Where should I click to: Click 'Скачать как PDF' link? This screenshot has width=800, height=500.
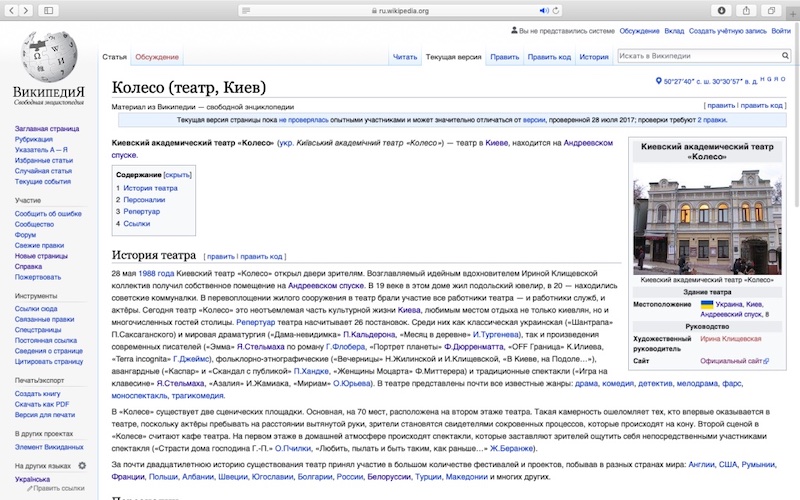(42, 404)
